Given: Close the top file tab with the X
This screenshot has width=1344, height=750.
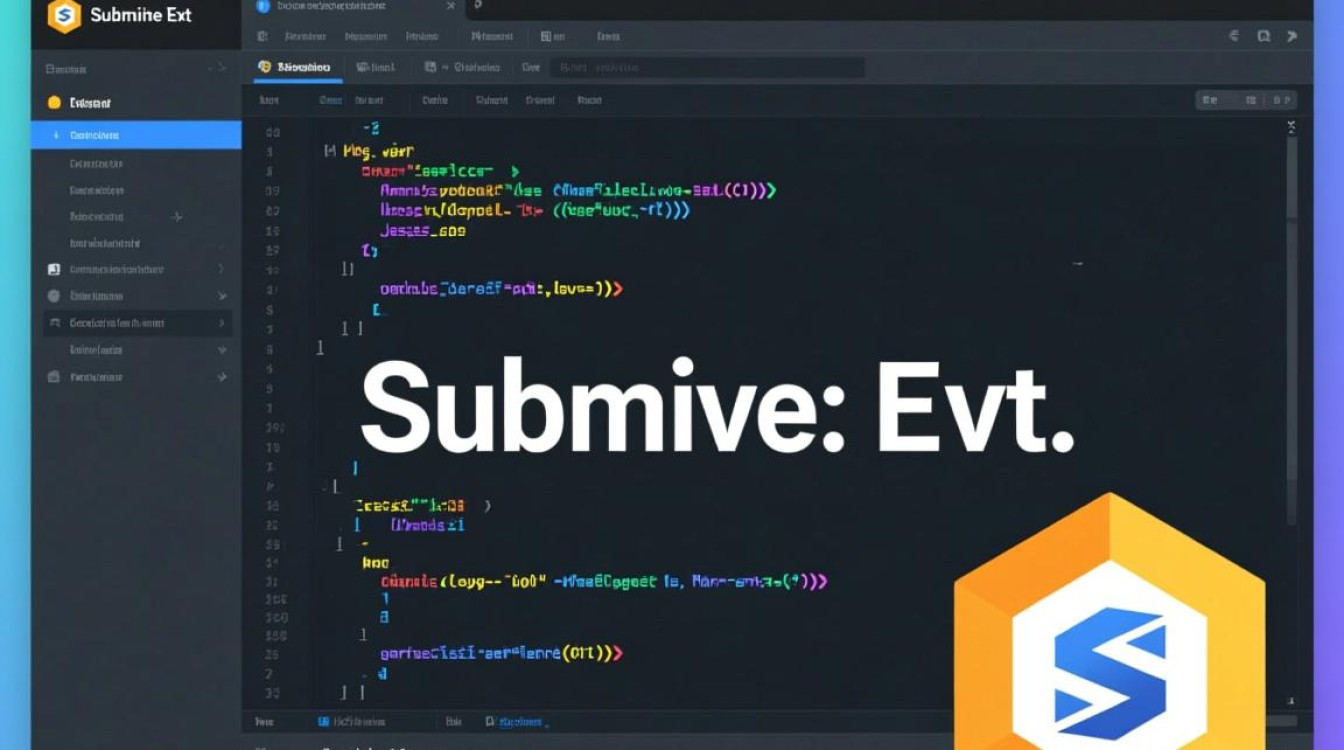Looking at the screenshot, I should coord(450,6).
